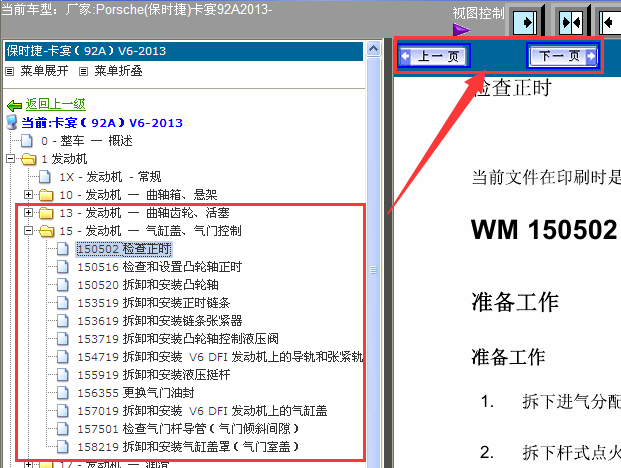Open 157019 V6 DFI 发动机上的气缸盖 item

coord(202,411)
